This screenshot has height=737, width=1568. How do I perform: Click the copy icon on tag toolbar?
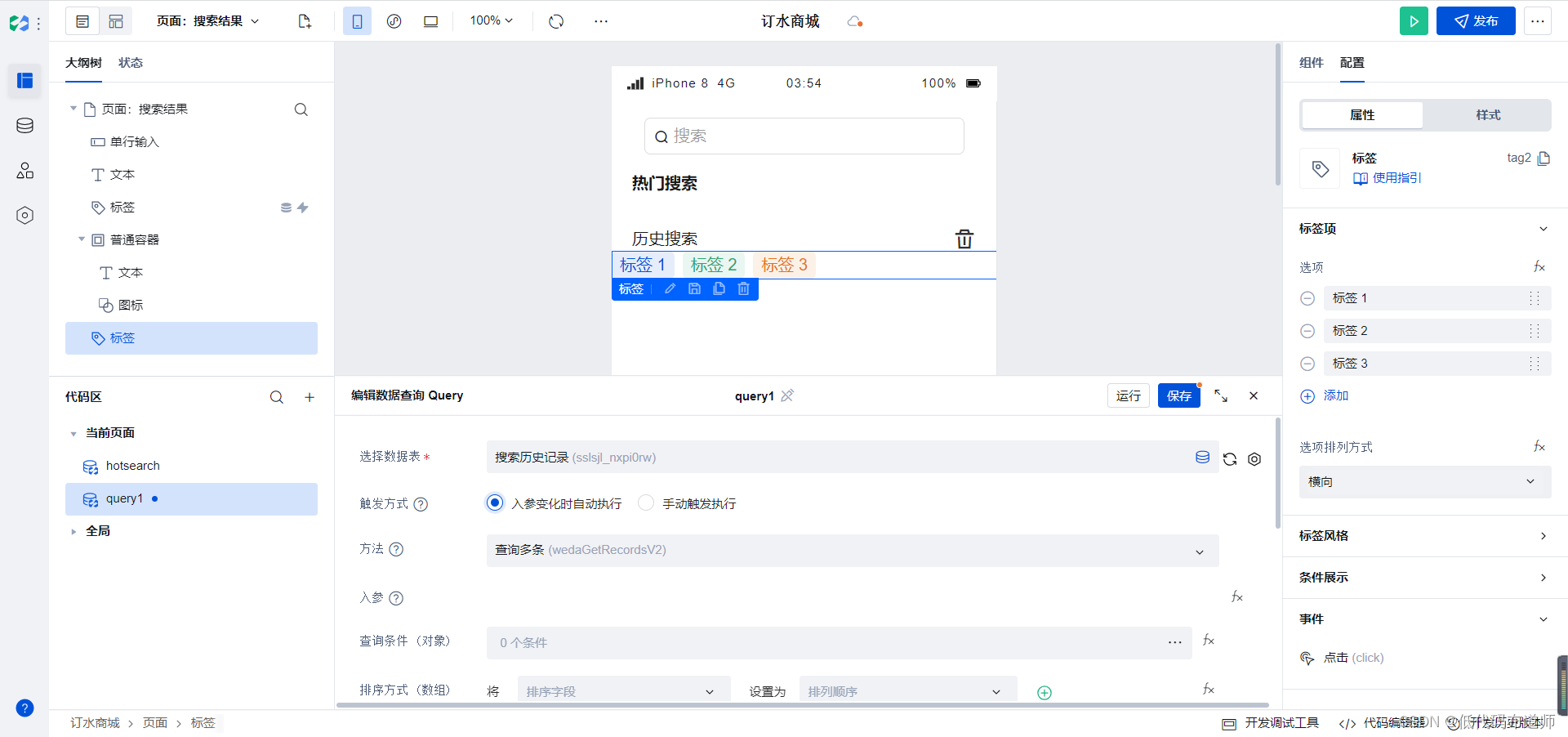pos(719,288)
